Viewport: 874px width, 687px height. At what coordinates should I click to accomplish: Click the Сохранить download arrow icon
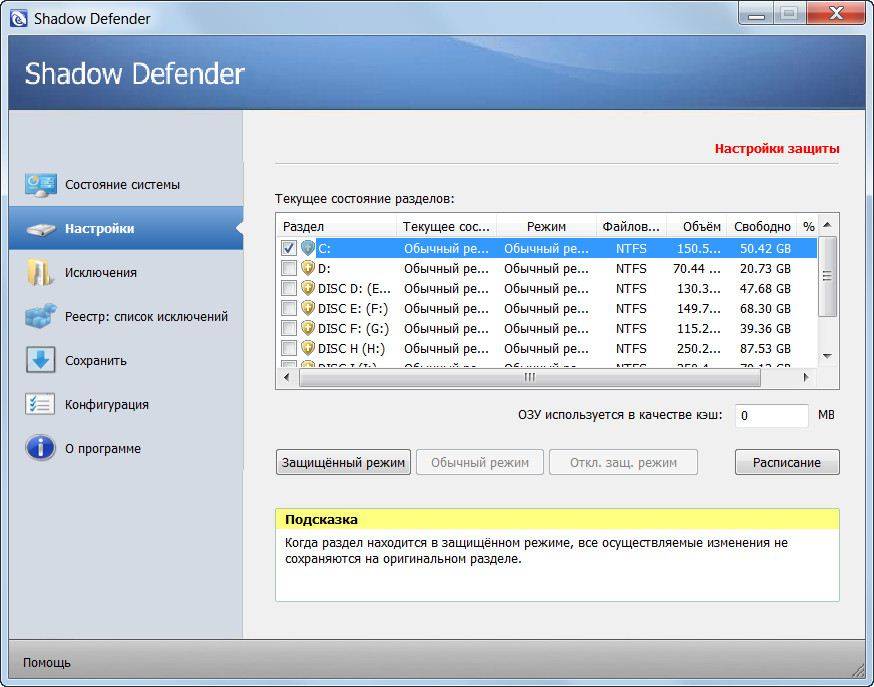[40, 360]
